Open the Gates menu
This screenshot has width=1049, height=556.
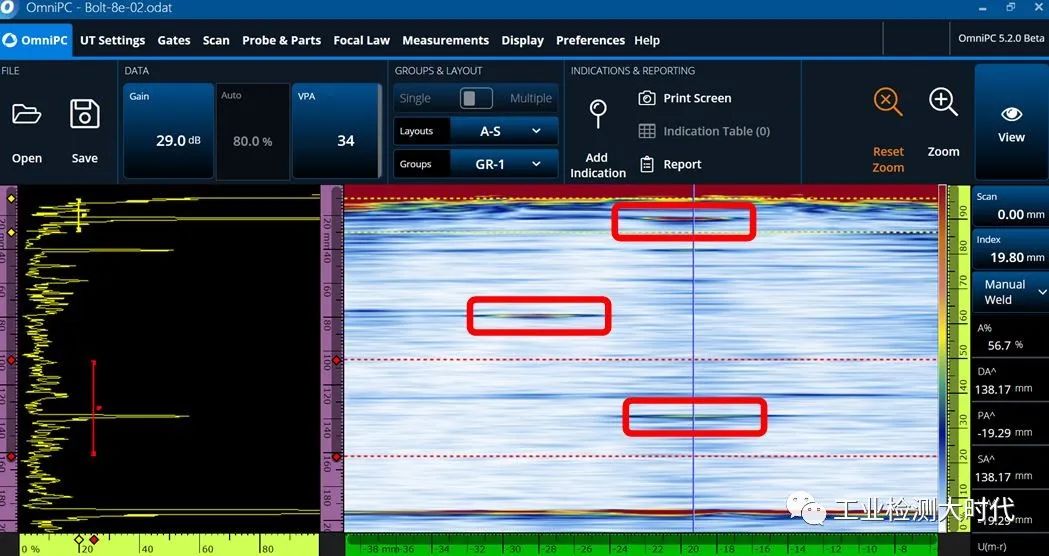pos(174,40)
